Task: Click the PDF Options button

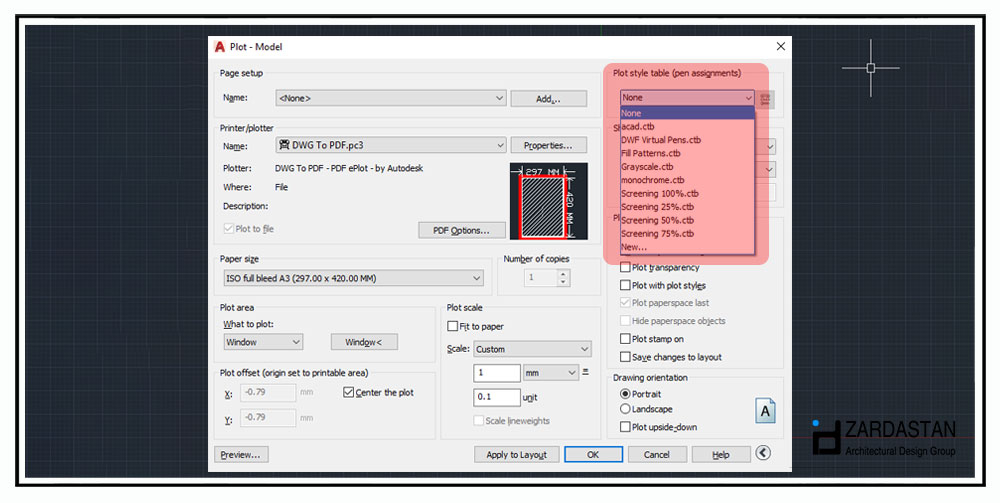Action: tap(461, 230)
